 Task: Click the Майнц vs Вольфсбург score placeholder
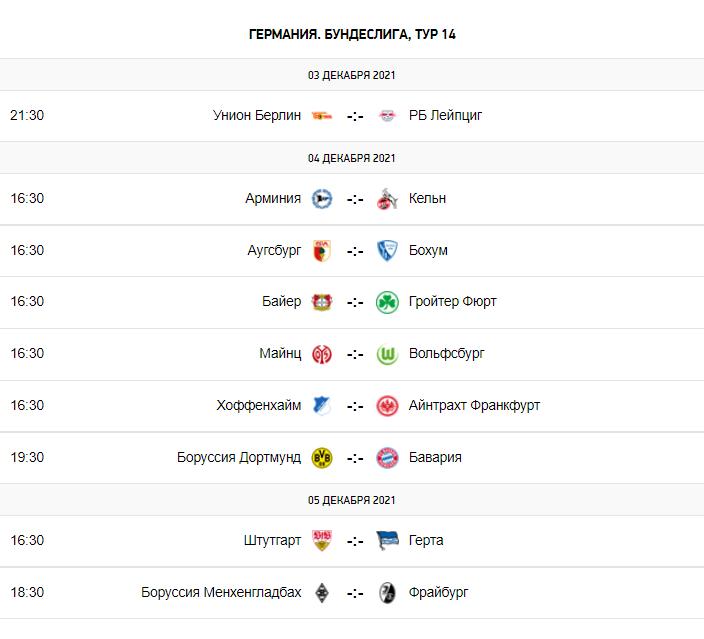point(354,354)
